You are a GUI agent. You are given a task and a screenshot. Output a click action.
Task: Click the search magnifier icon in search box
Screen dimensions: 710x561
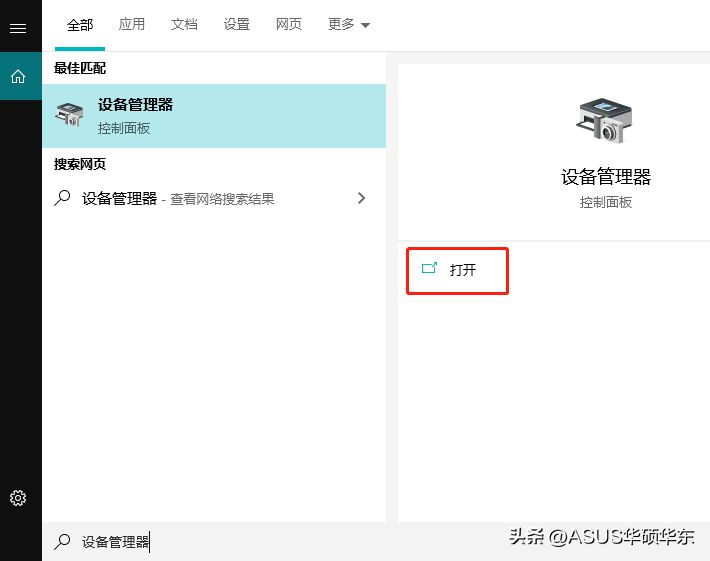pos(63,541)
